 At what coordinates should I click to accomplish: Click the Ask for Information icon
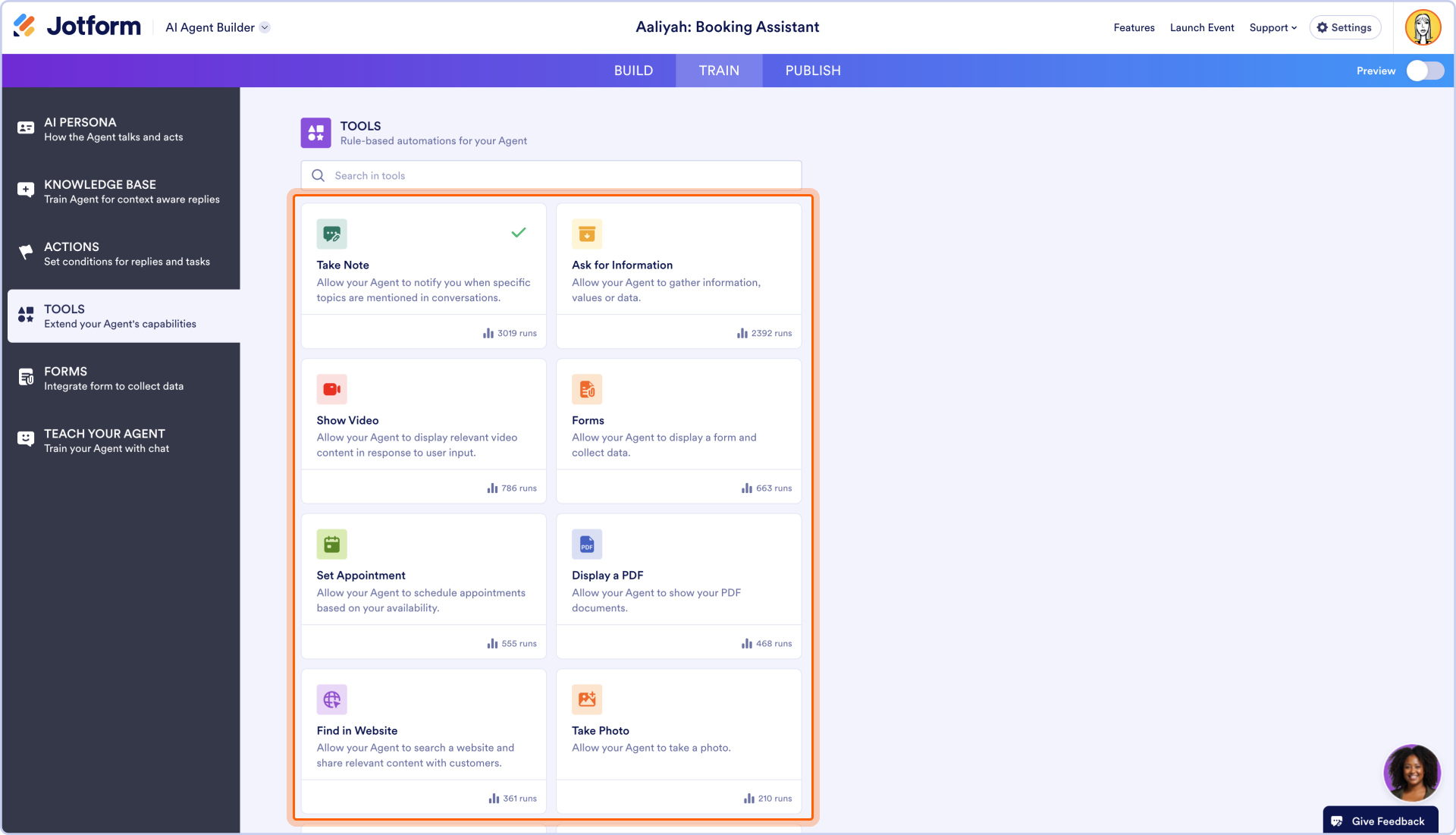click(x=586, y=234)
